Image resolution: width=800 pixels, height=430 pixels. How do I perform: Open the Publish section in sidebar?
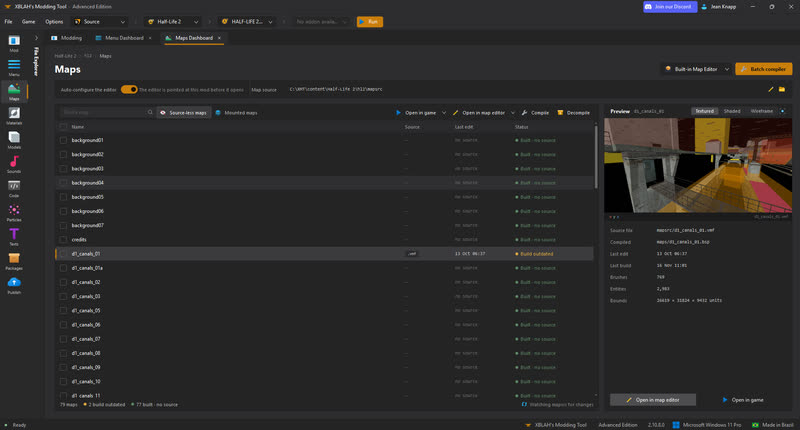14,285
